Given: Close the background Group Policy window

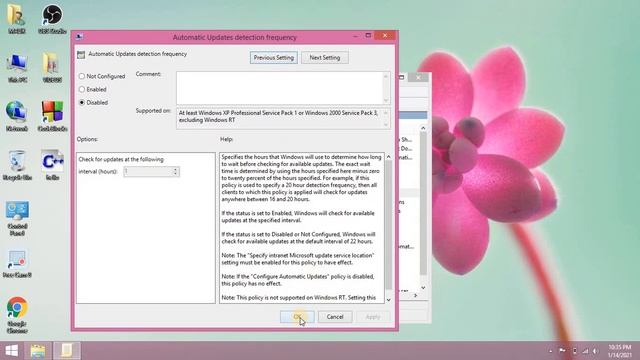Looking at the screenshot, I should tap(418, 77).
